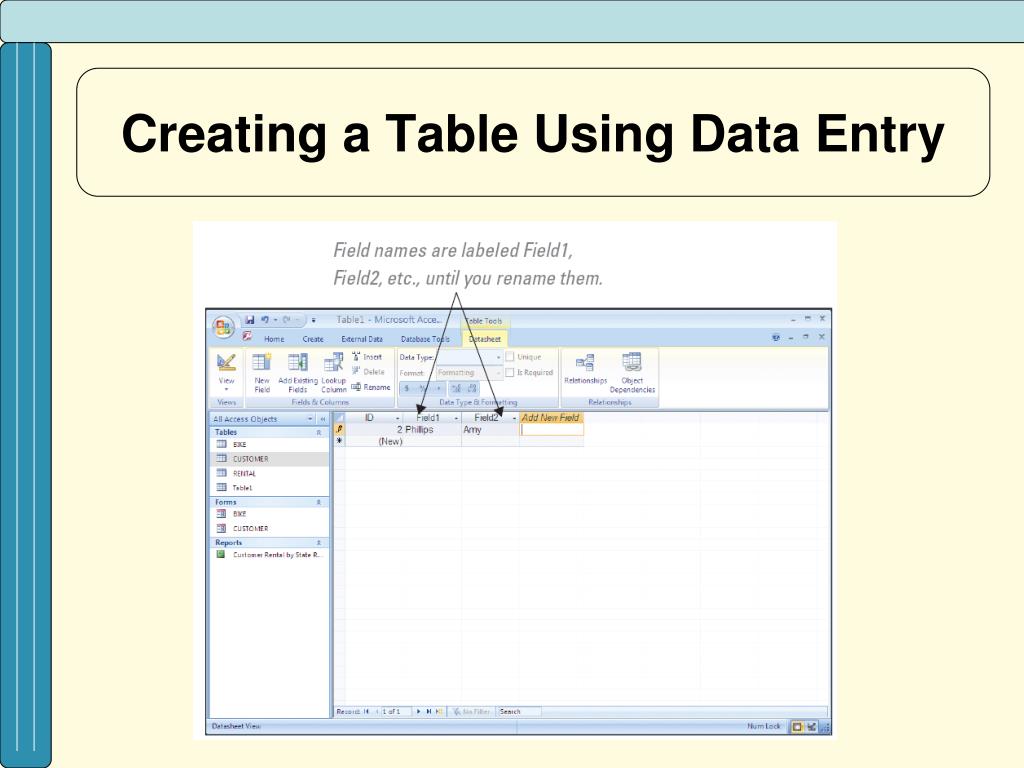Collapse the navigation pane shutter button
This screenshot has height=768, width=1024.
pyautogui.click(x=322, y=419)
